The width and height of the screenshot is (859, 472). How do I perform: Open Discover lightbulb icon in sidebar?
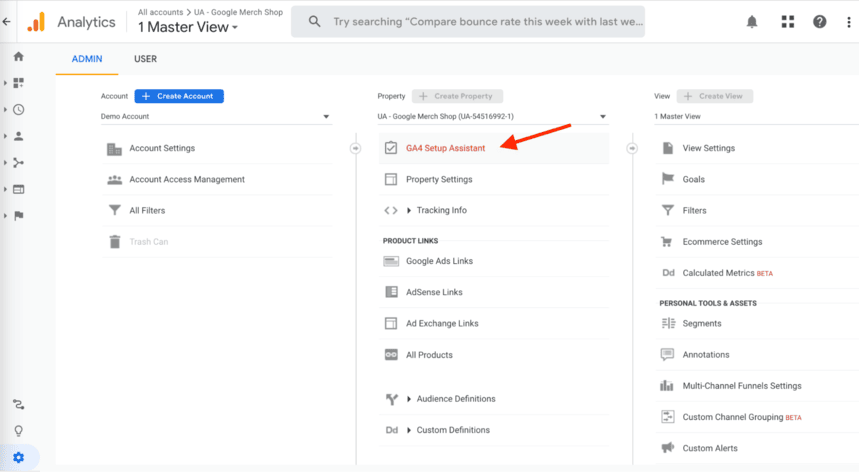pyautogui.click(x=18, y=431)
